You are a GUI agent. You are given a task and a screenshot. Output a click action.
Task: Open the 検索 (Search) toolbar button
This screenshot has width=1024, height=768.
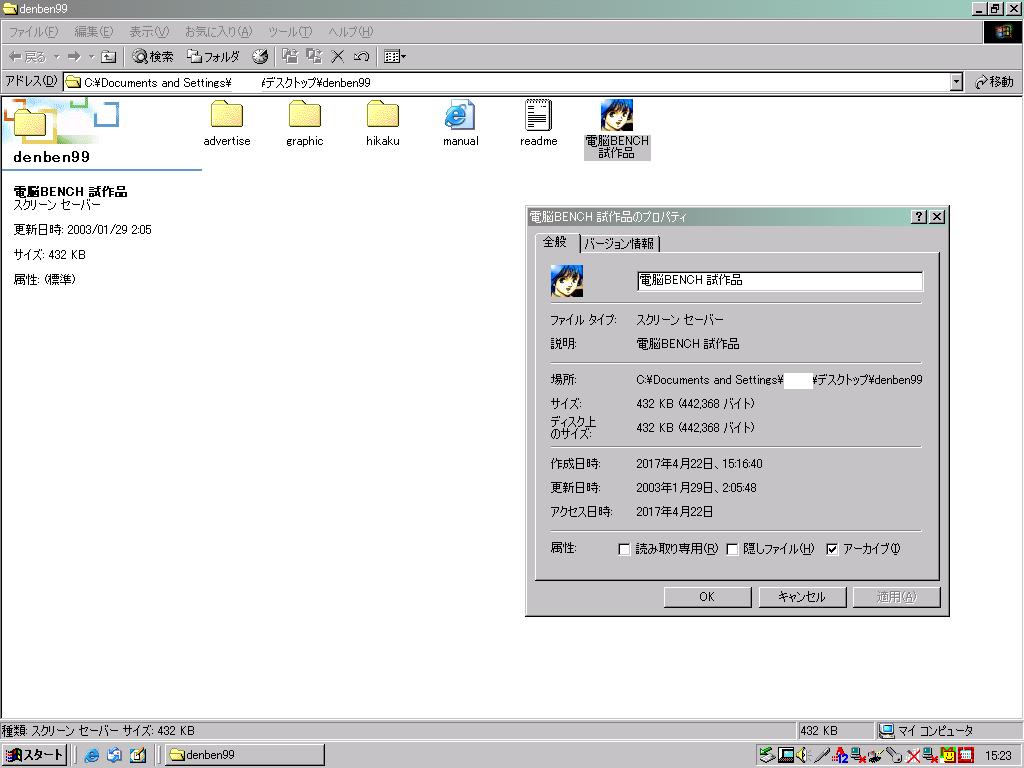tap(153, 57)
